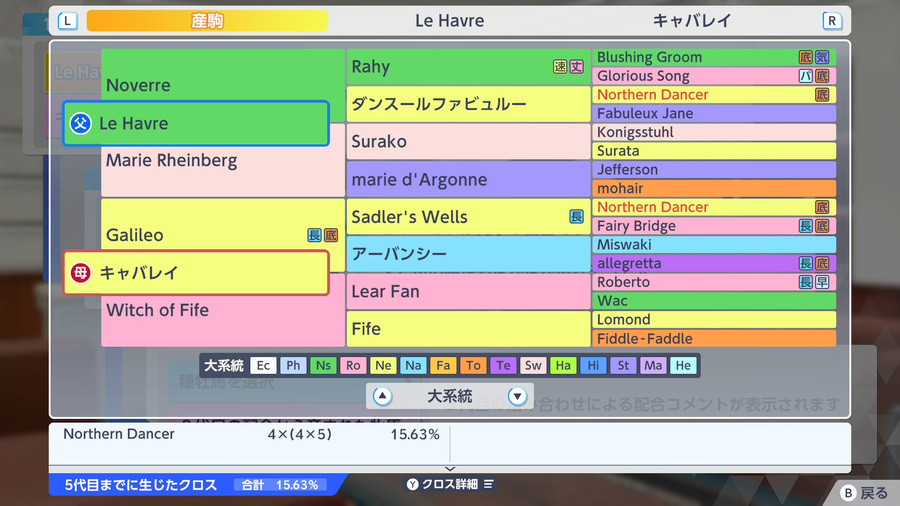Click the red 母 dam icon

[x=80, y=273]
